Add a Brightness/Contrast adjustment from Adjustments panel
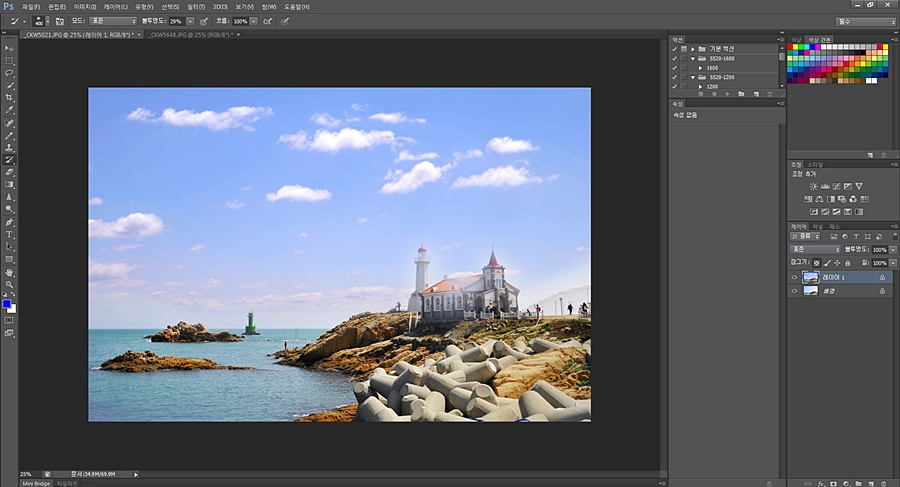The image size is (900, 487). point(813,186)
